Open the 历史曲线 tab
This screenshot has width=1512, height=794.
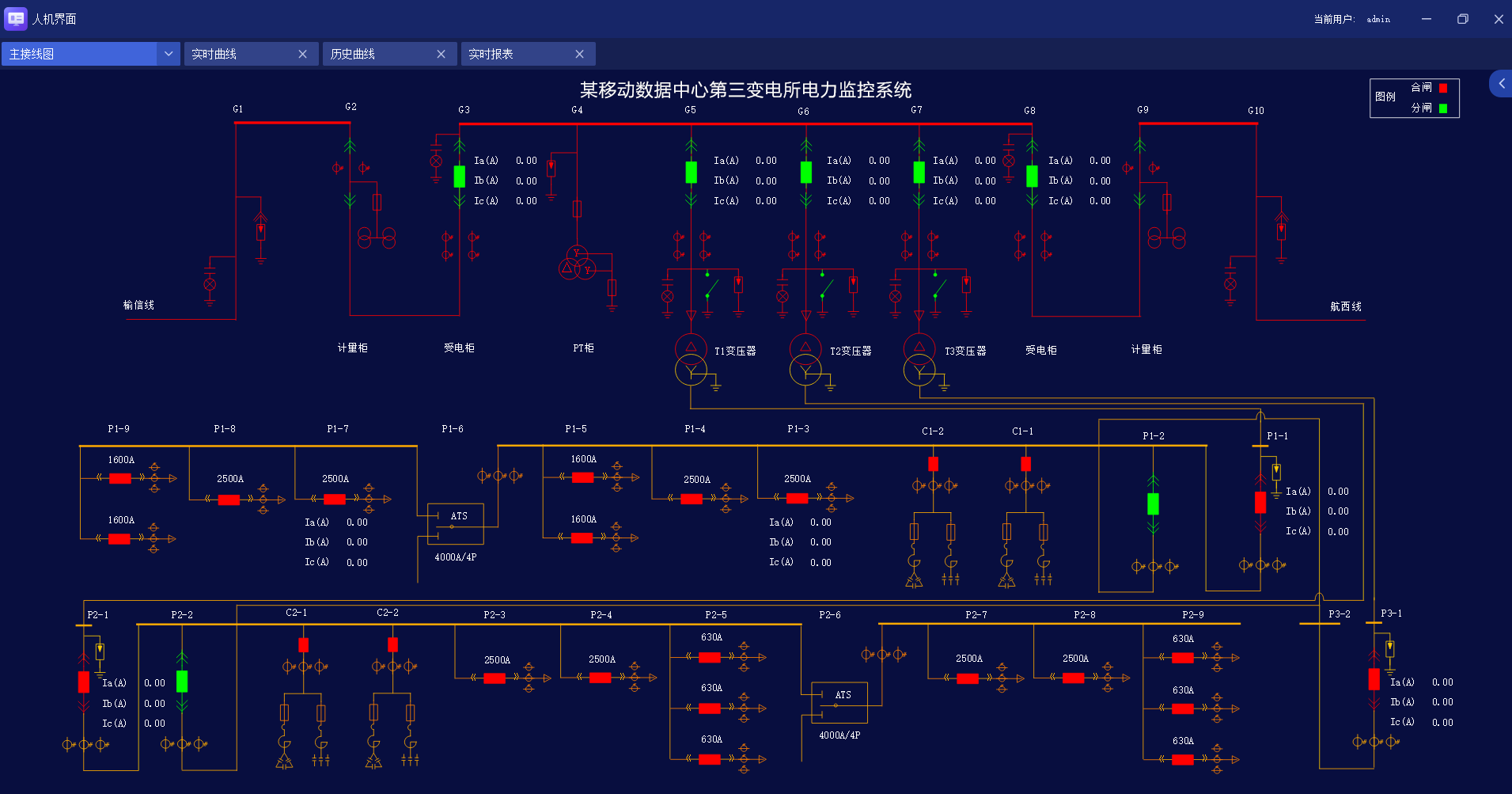pyautogui.click(x=376, y=54)
